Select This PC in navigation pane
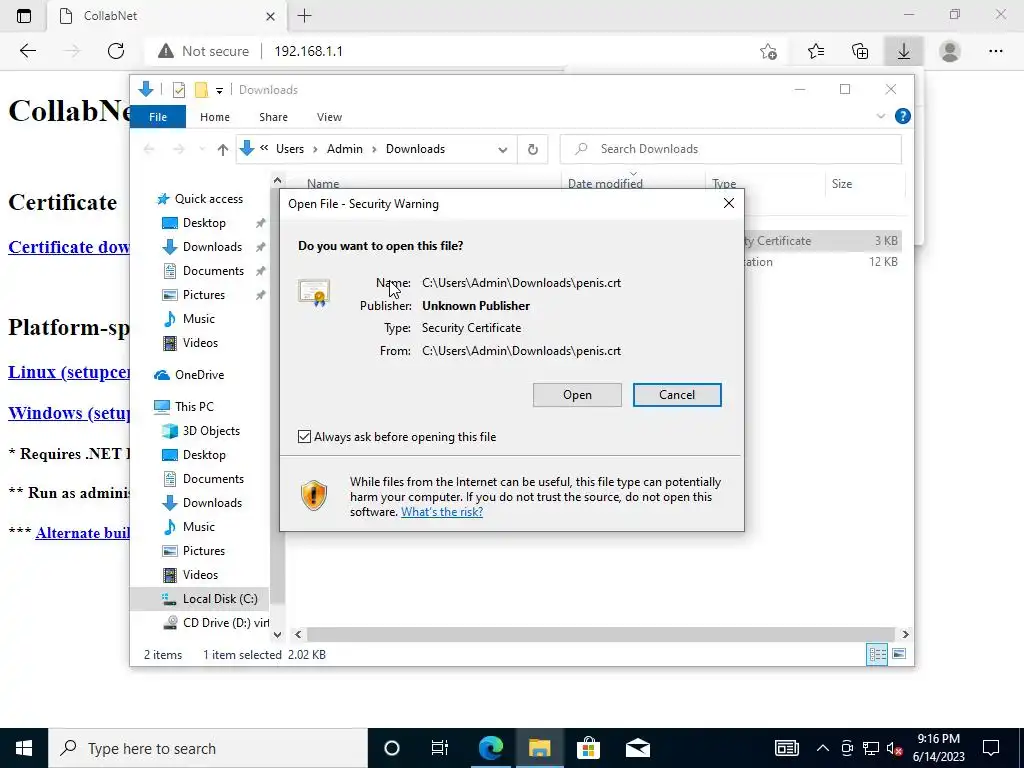The width and height of the screenshot is (1024, 768). [x=194, y=407]
